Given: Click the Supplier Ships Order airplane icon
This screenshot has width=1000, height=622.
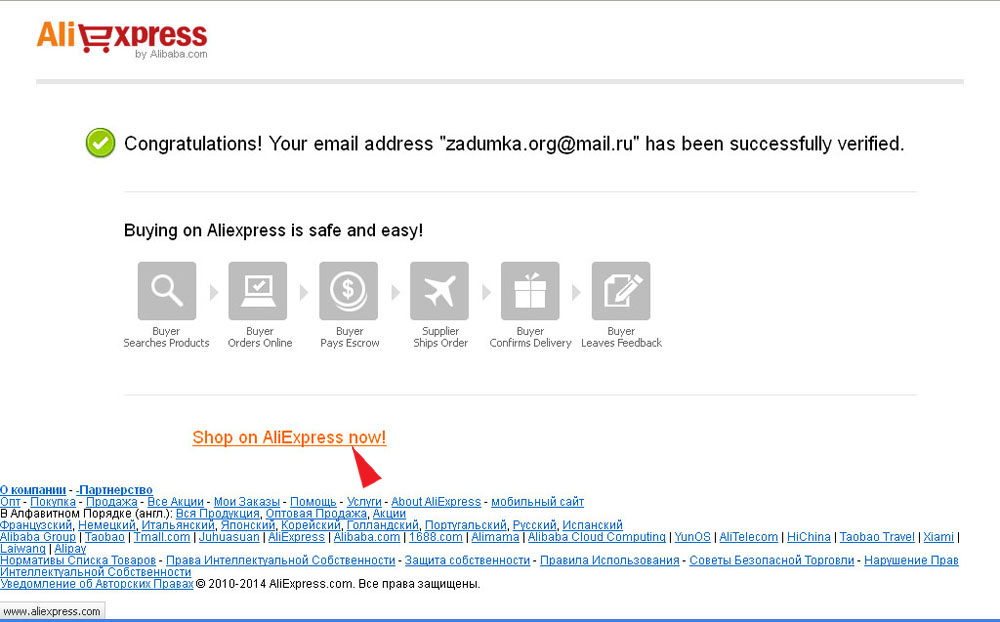Looking at the screenshot, I should (439, 291).
